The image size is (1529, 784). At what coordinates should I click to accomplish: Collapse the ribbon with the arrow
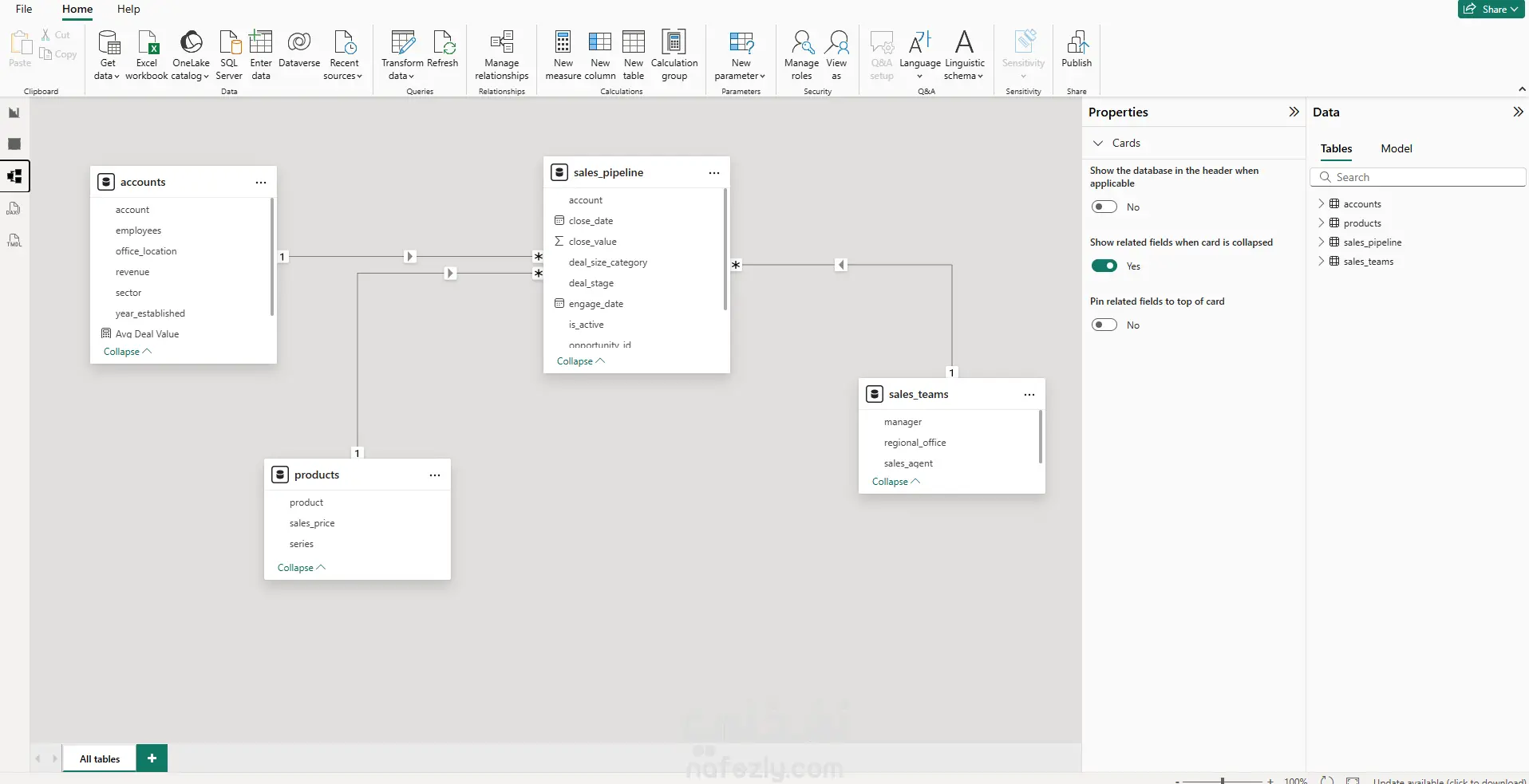pyautogui.click(x=1522, y=89)
